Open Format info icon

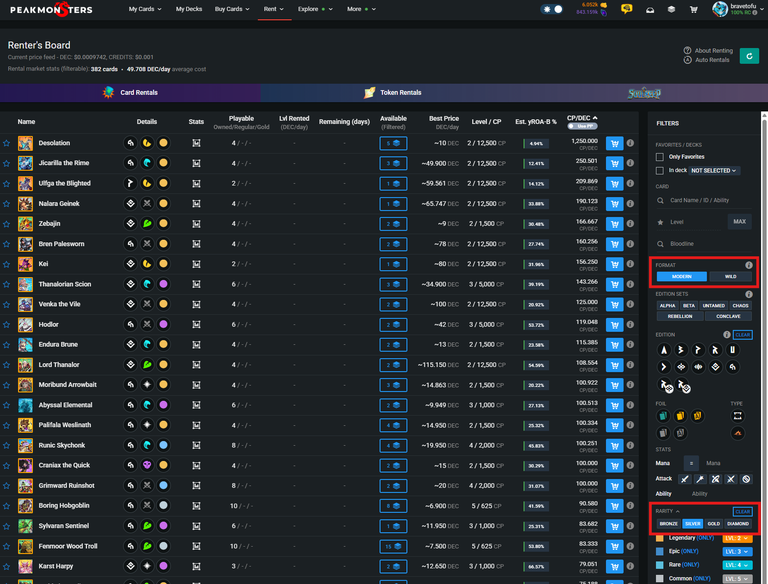[748, 265]
